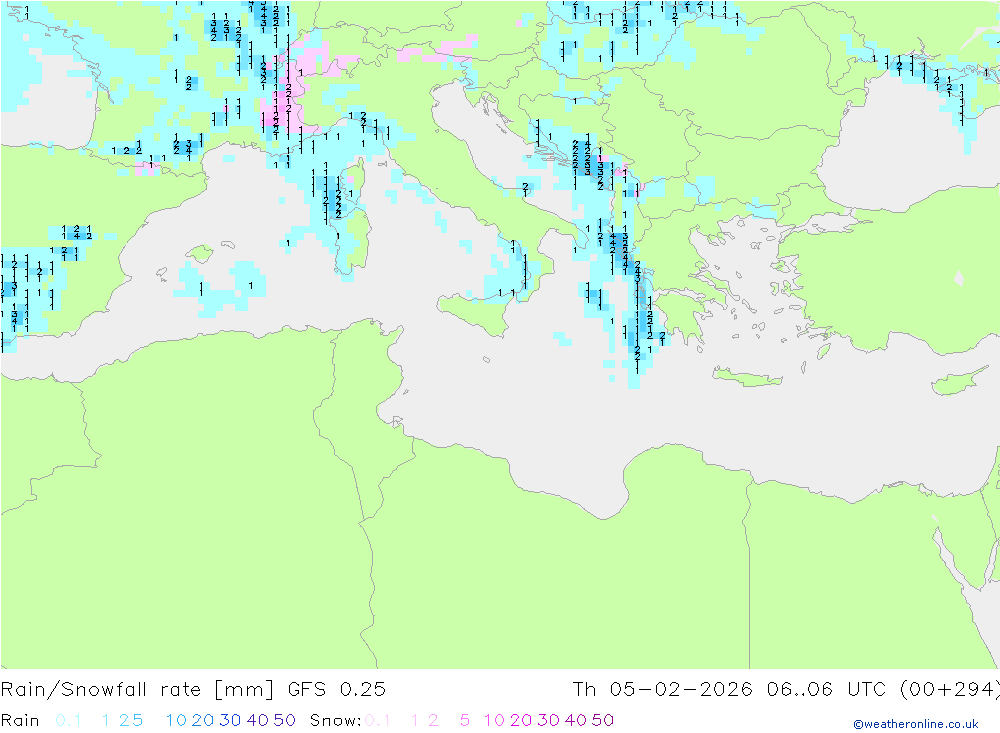Click the 'GFS 0.25' model label
Screen dimensions: 1000x733
tap(337, 690)
